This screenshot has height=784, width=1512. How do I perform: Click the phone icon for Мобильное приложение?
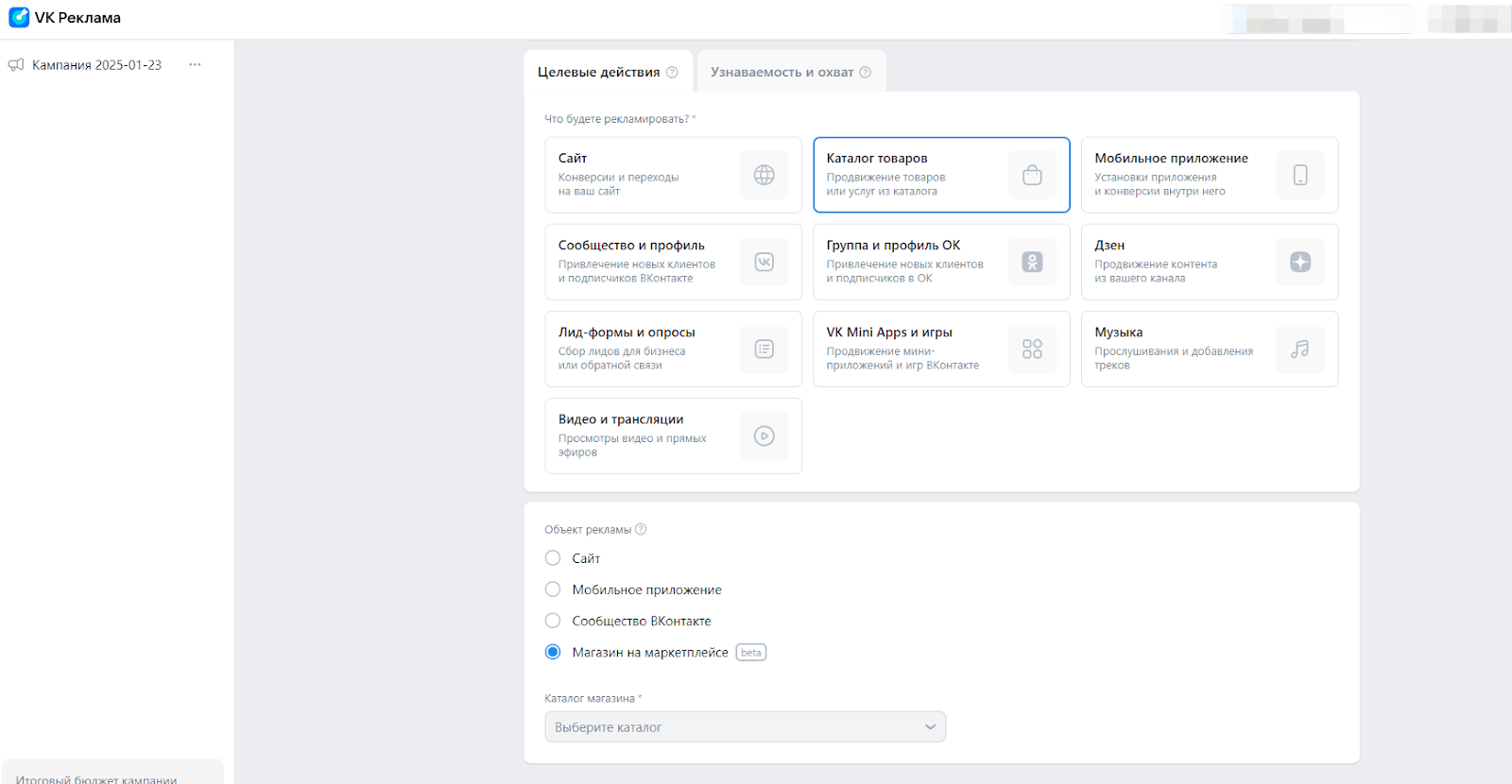click(x=1300, y=175)
